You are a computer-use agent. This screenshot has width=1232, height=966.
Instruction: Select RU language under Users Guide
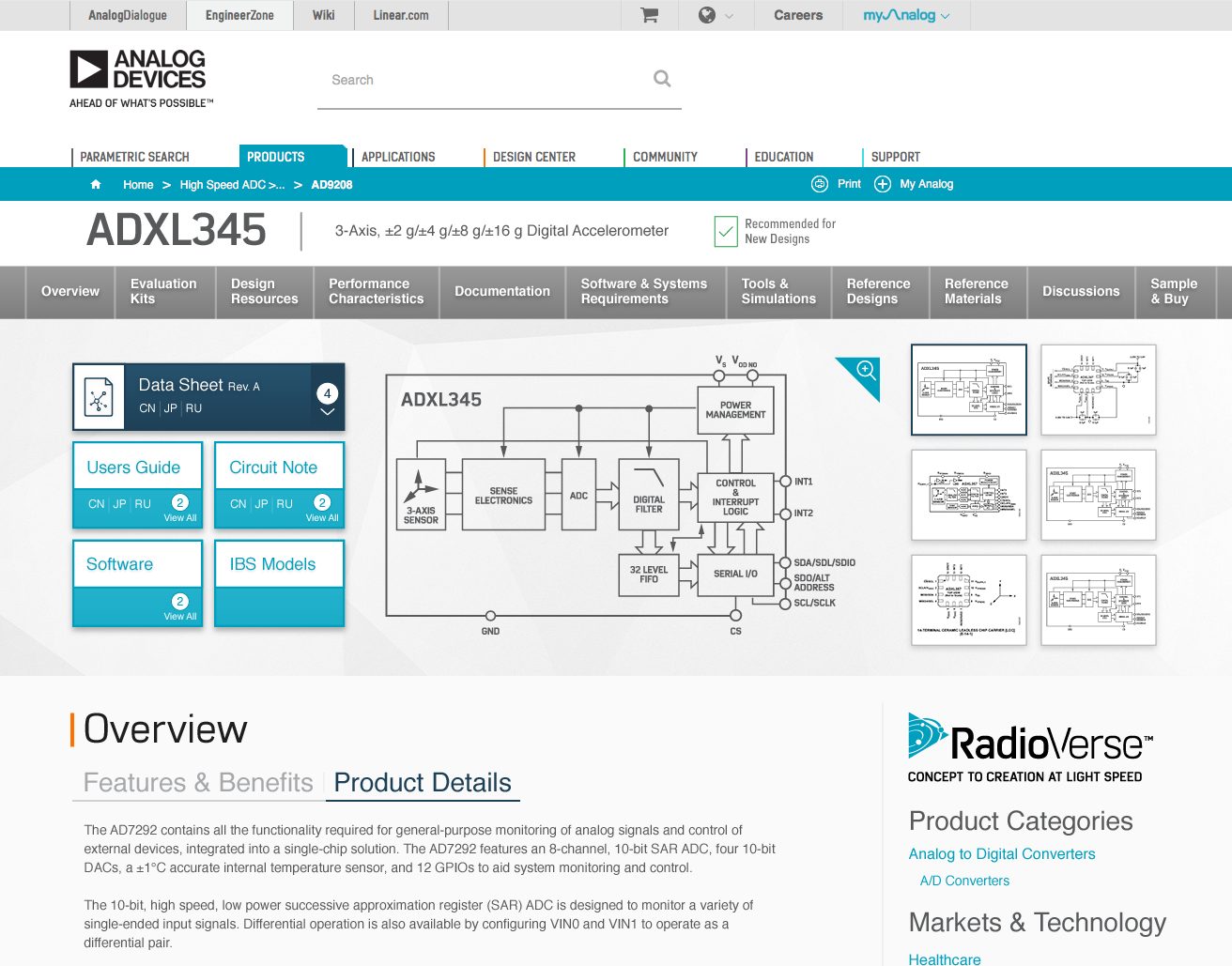click(143, 504)
